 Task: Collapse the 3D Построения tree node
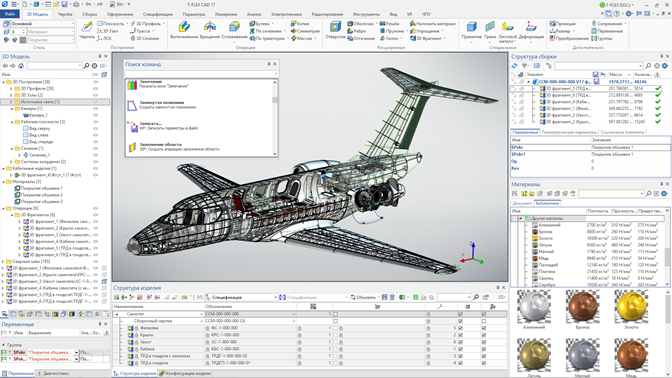tap(3, 82)
